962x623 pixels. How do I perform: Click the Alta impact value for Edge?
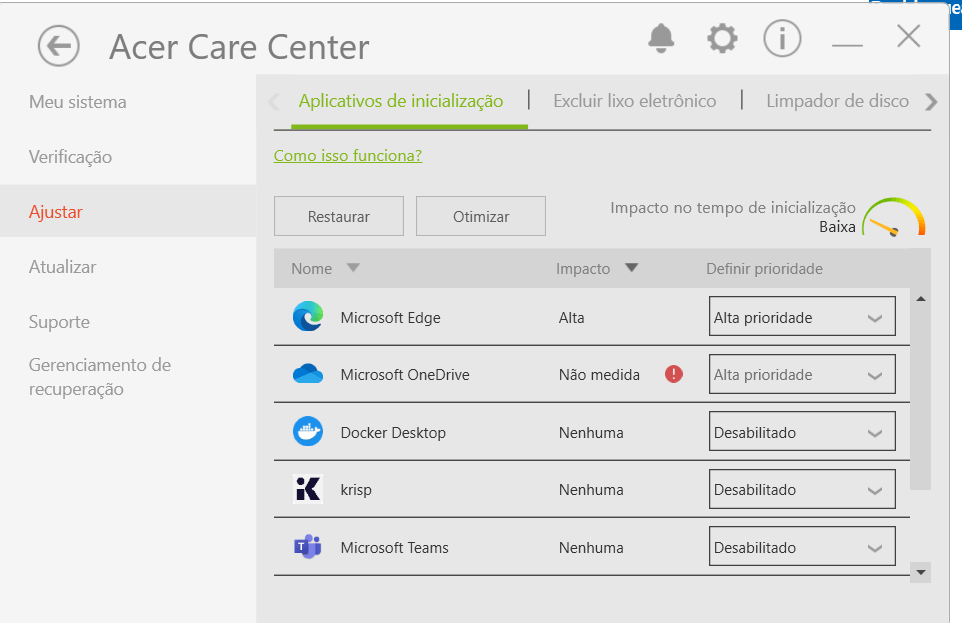[571, 317]
